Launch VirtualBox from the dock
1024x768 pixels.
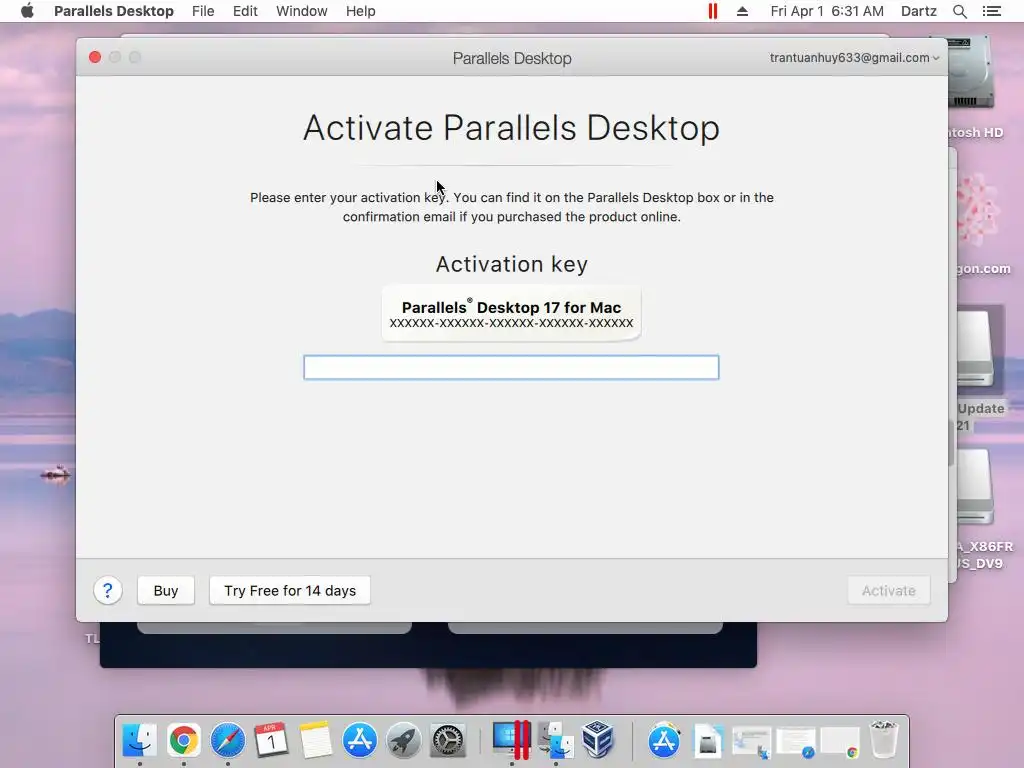click(x=598, y=740)
